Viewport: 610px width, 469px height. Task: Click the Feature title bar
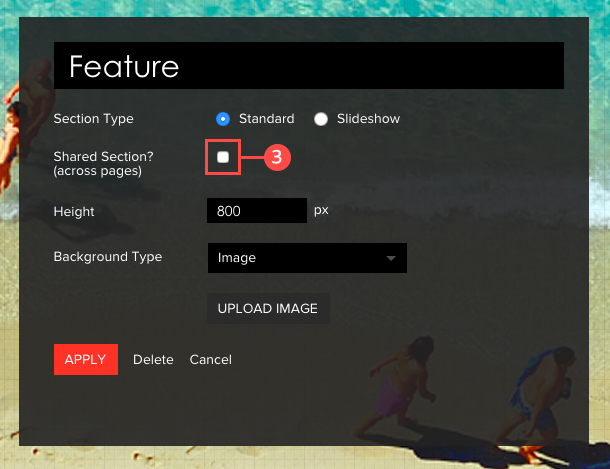tap(308, 67)
